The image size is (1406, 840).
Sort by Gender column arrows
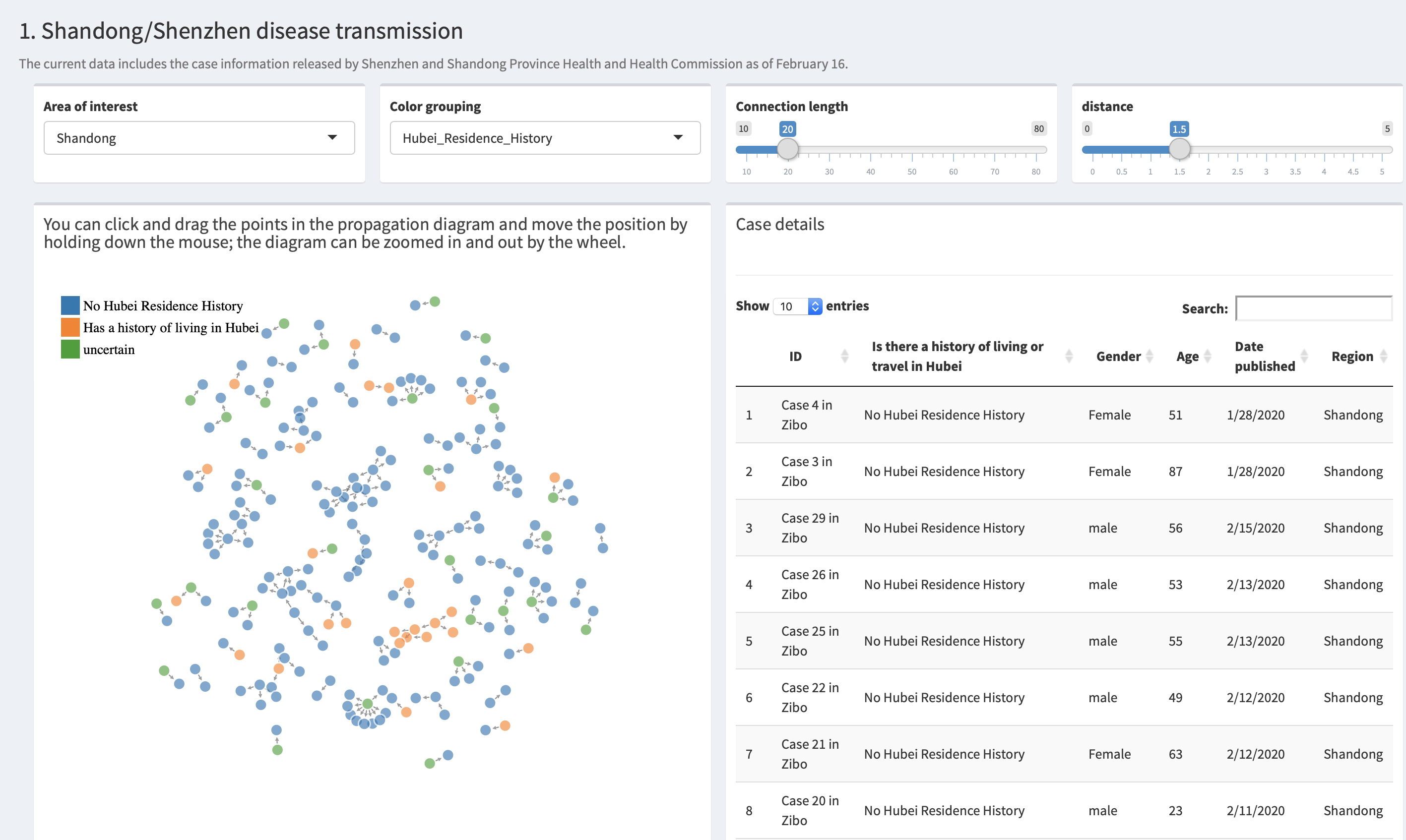[1150, 356]
